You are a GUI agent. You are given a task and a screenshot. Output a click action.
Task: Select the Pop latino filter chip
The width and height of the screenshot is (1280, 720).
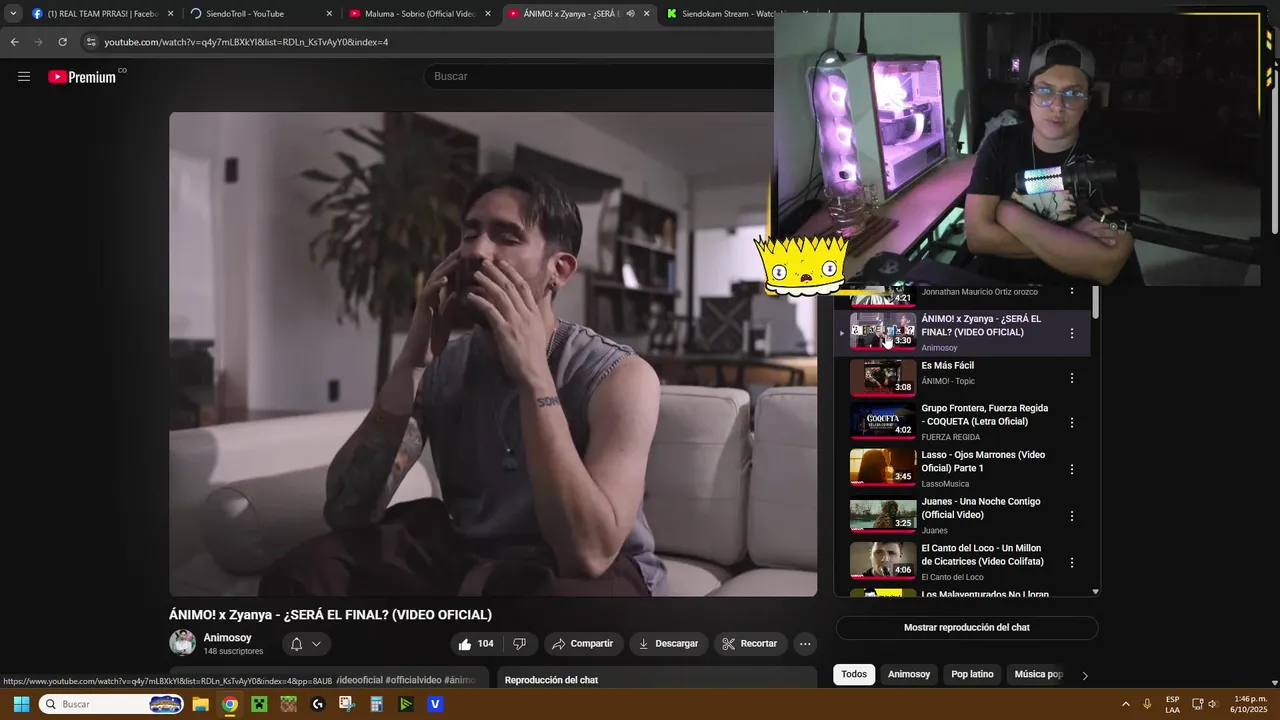click(x=972, y=674)
